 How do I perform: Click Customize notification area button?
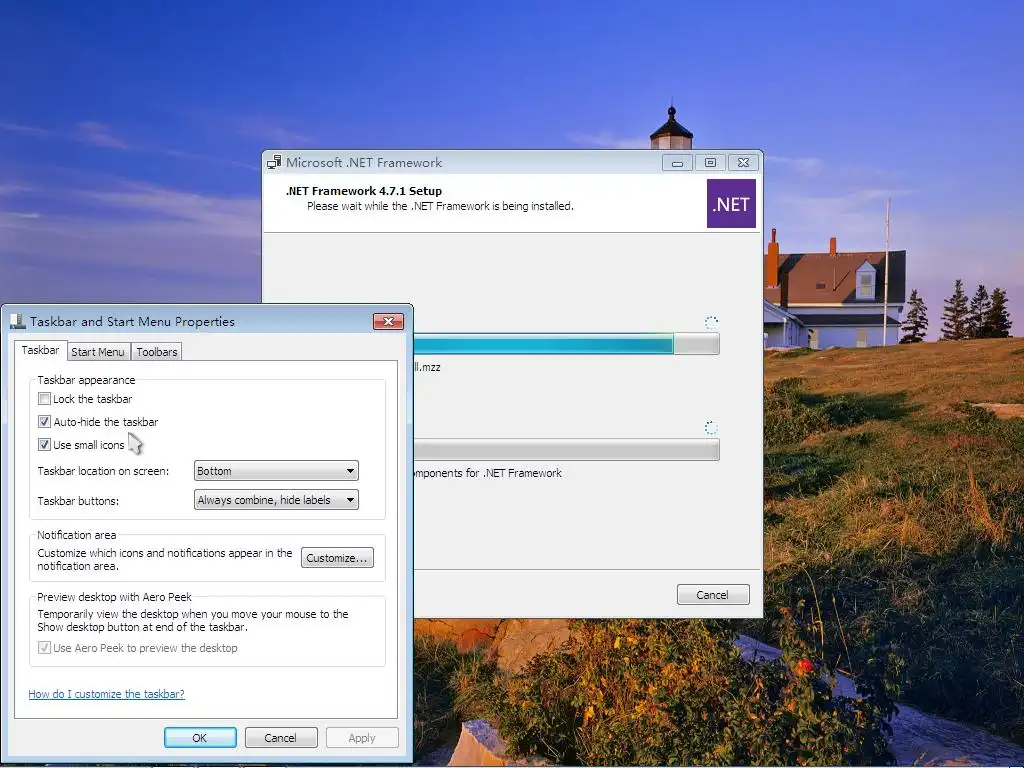pyautogui.click(x=337, y=558)
